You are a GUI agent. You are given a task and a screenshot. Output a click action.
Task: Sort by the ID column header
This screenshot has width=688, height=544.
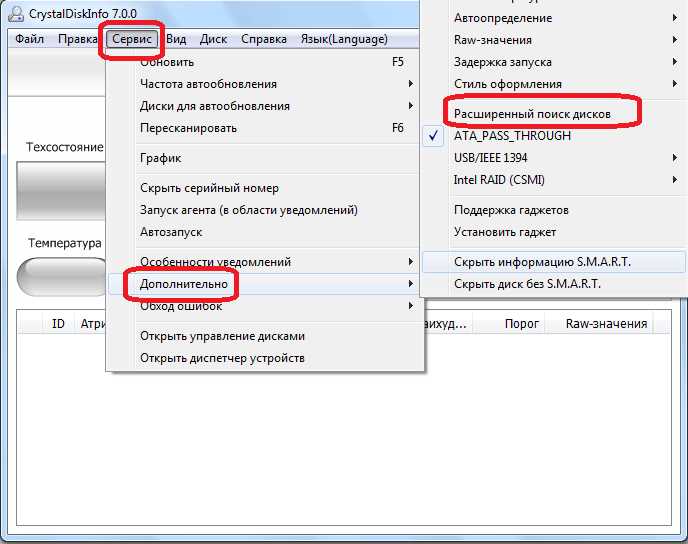coord(58,324)
